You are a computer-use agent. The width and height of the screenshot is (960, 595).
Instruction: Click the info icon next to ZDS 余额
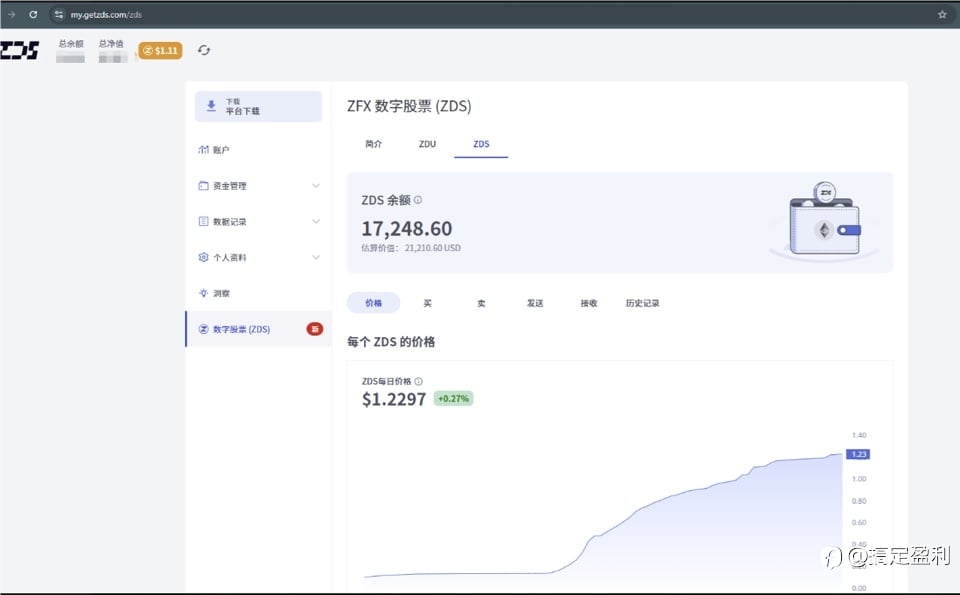418,200
